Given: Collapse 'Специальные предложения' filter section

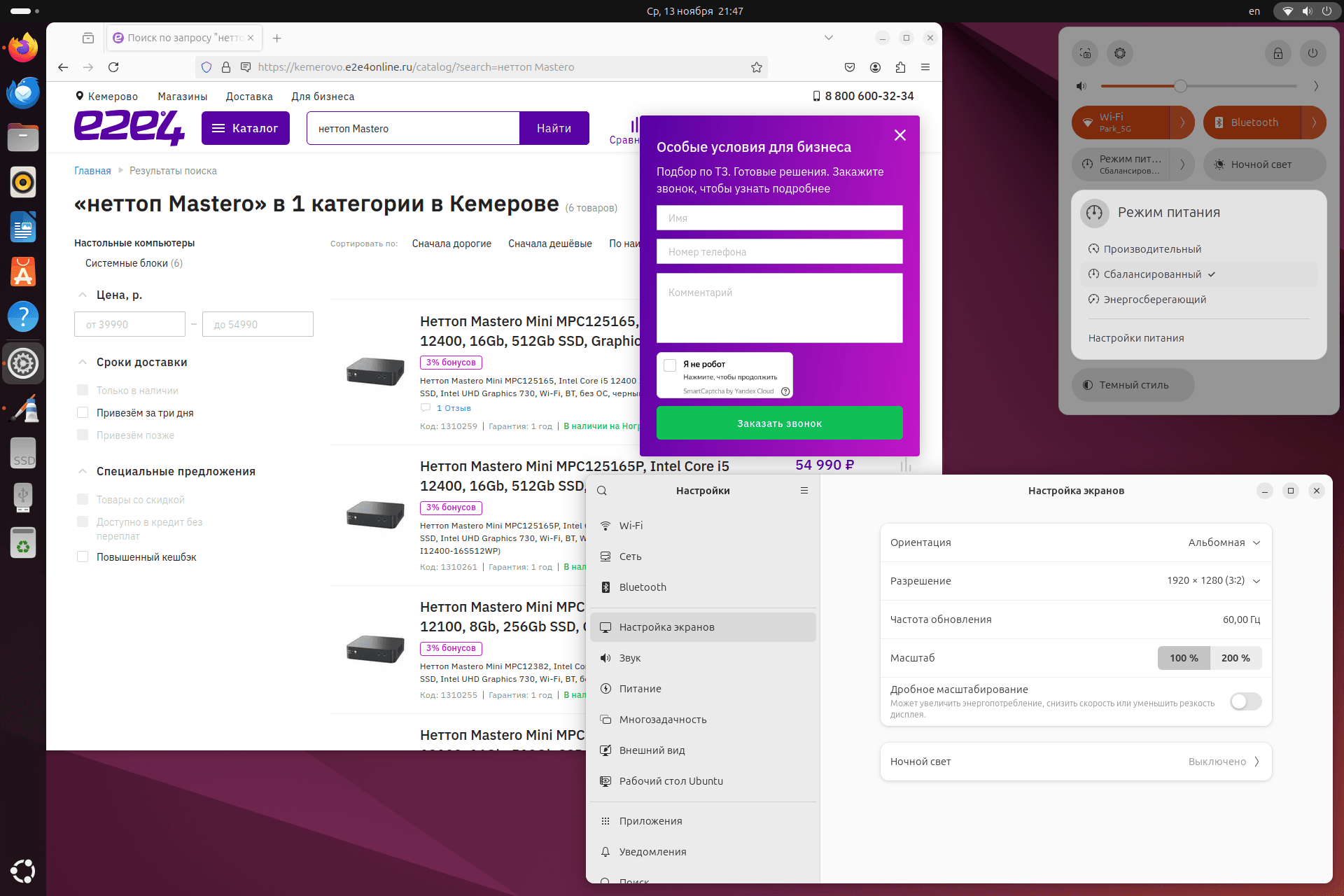Looking at the screenshot, I should pos(83,471).
